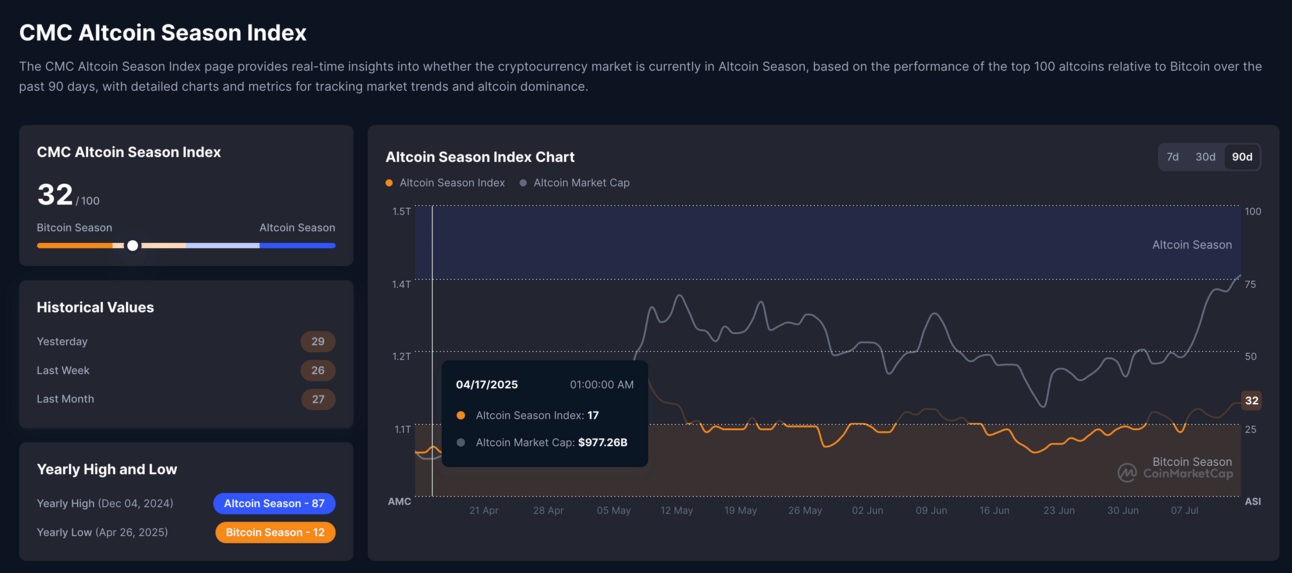Click the Altcoin Season Index Chart heading
The width and height of the screenshot is (1292, 573).
480,157
